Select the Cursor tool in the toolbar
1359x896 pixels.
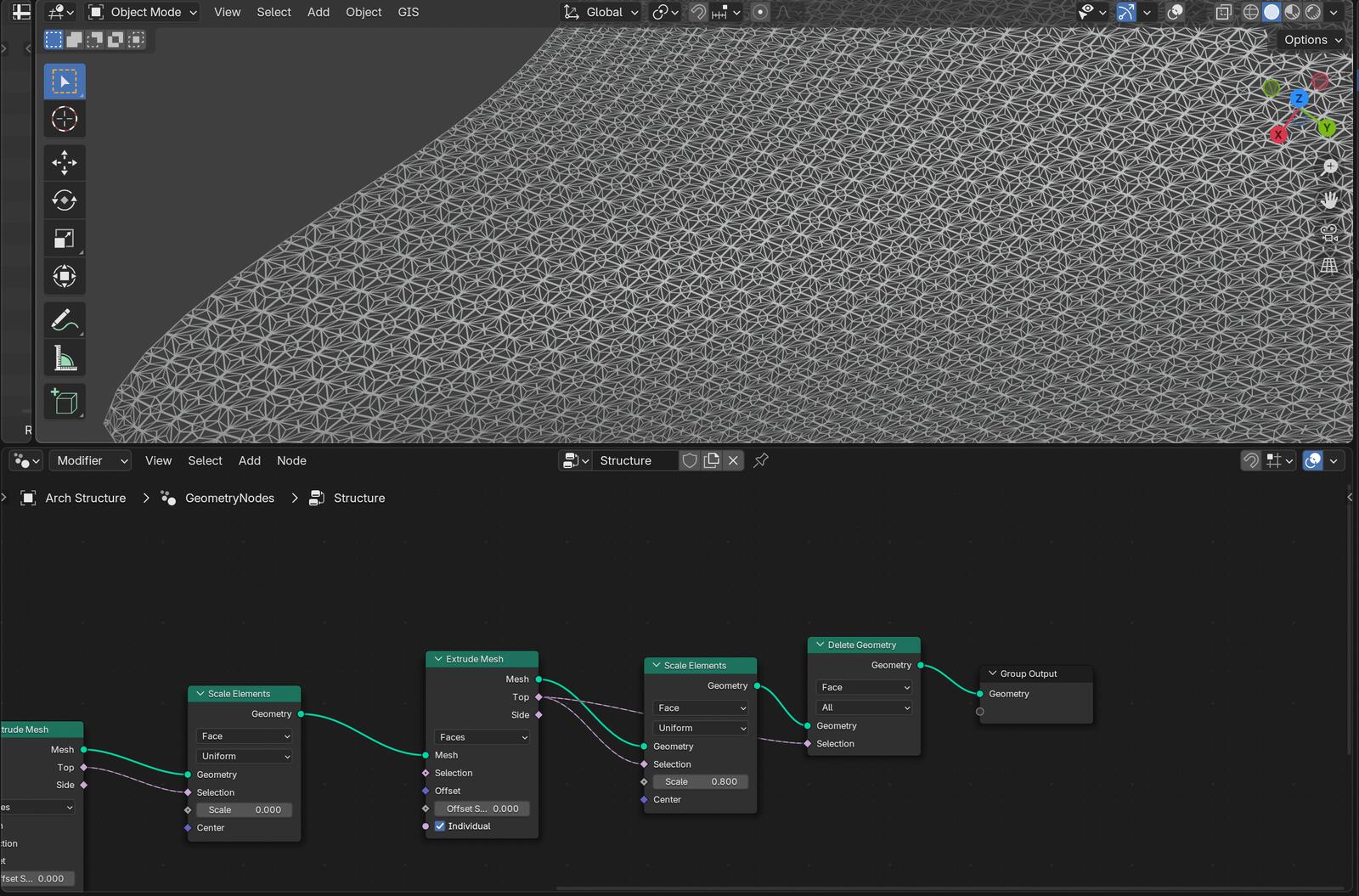tap(65, 119)
